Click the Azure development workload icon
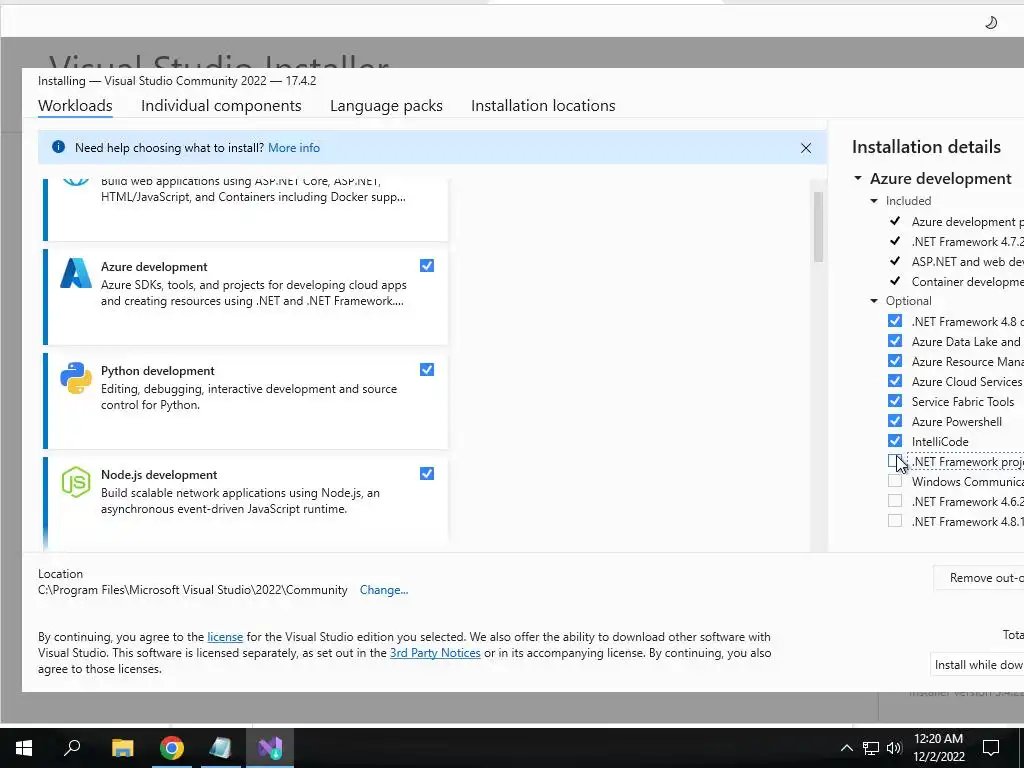Viewport: 1024px width, 768px height. tap(76, 274)
